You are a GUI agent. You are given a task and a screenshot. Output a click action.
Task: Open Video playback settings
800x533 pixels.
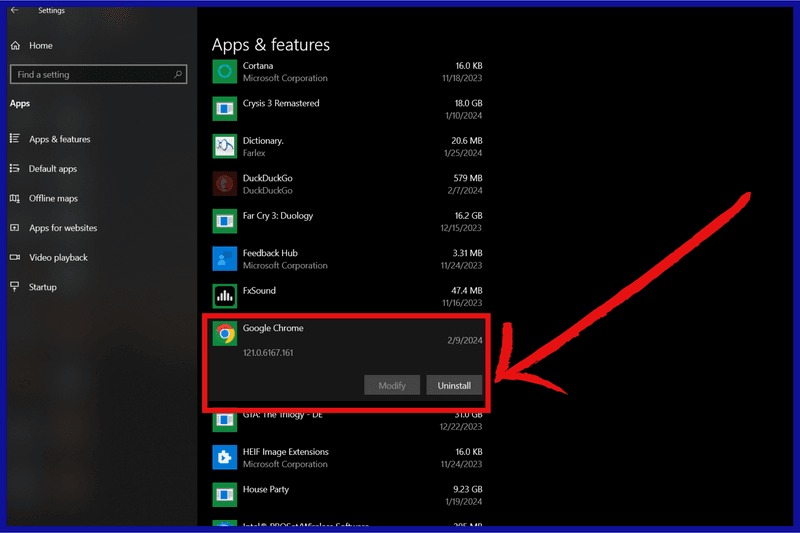point(58,257)
